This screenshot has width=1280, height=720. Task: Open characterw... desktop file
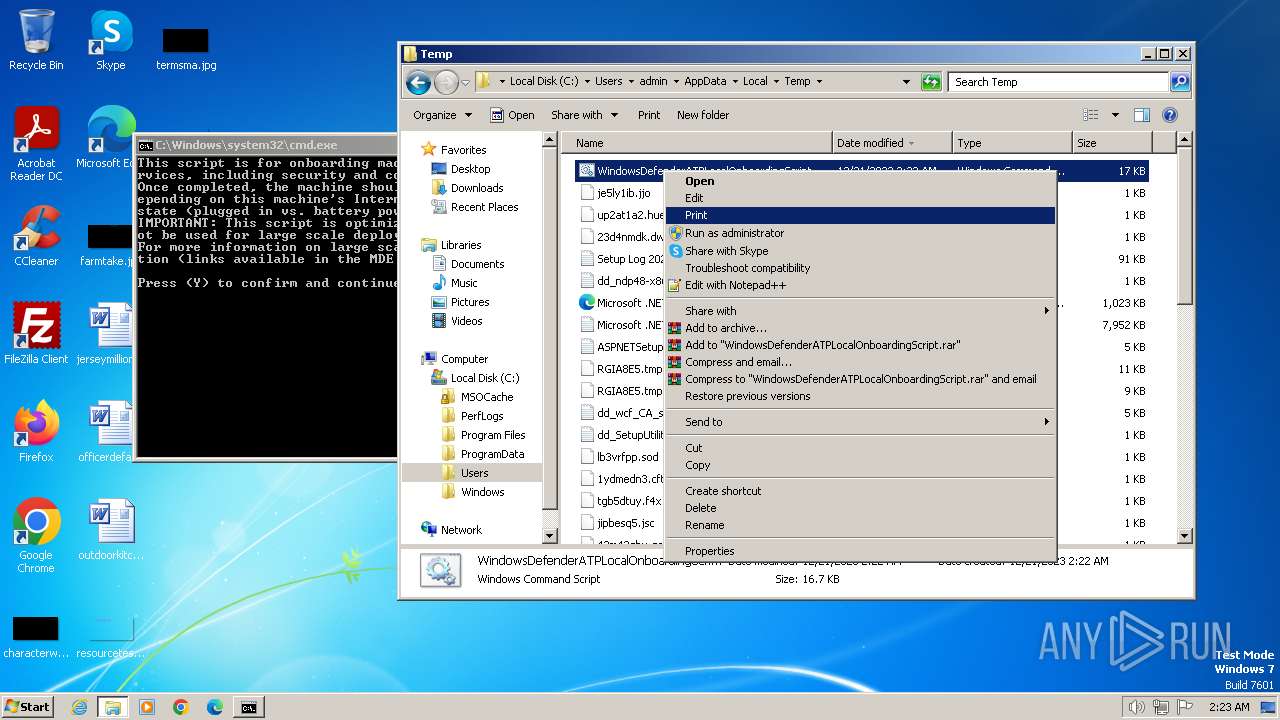coord(36,636)
